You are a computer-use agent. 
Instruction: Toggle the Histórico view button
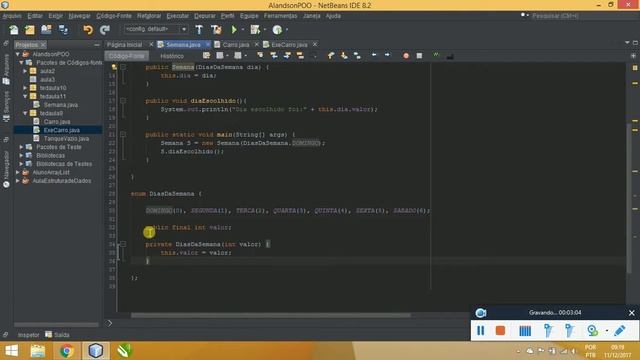tap(172, 56)
